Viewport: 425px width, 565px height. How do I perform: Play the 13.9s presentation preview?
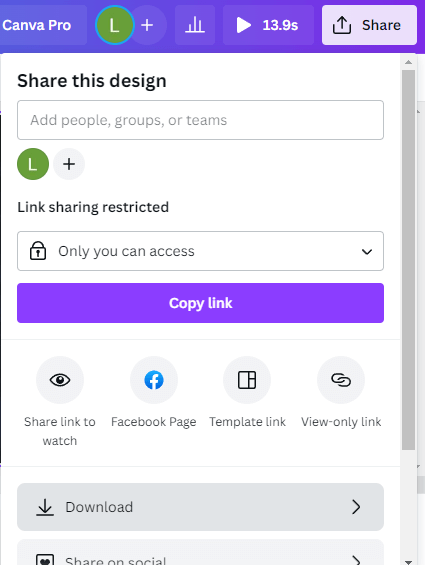point(268,25)
